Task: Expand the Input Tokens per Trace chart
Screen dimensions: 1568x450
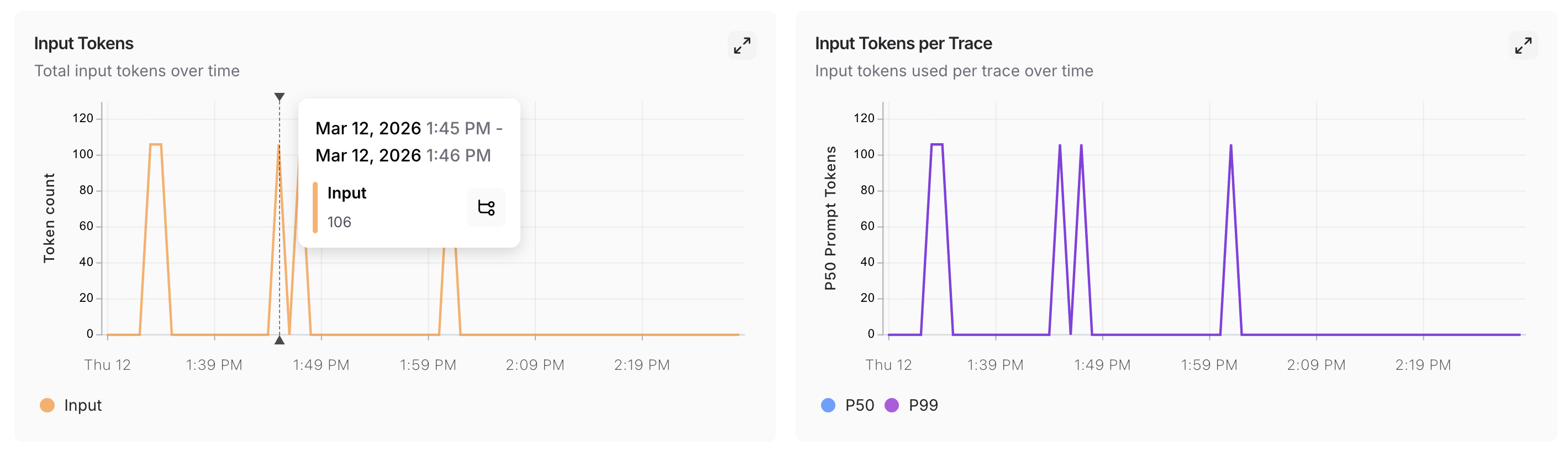Action: click(1524, 44)
